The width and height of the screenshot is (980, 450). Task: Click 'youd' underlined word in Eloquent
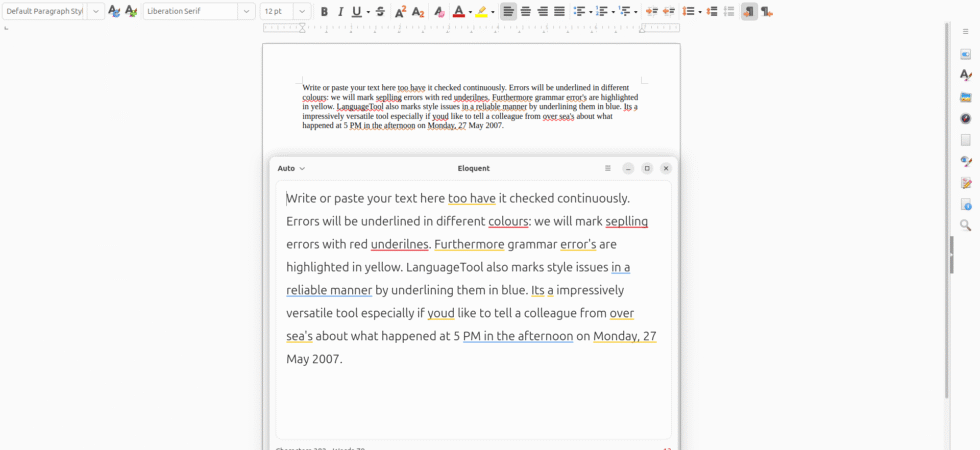pos(441,312)
